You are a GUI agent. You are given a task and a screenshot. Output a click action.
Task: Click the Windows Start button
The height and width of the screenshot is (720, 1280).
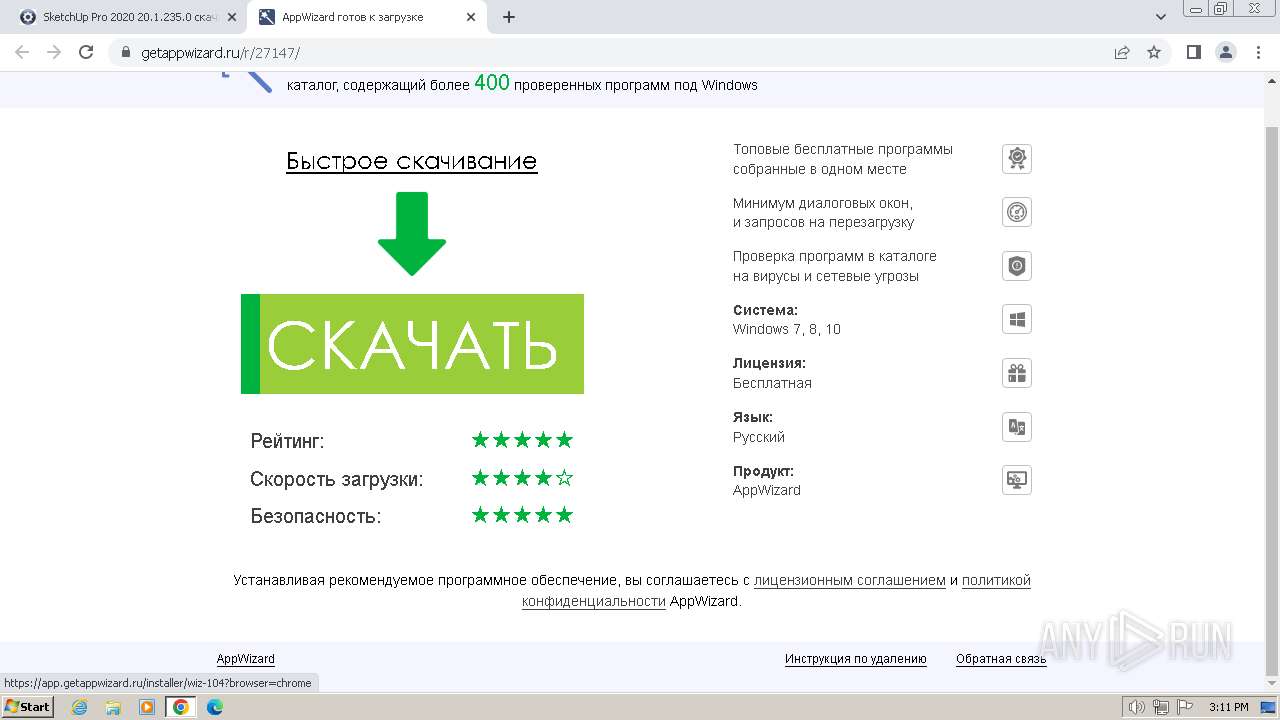(28, 707)
